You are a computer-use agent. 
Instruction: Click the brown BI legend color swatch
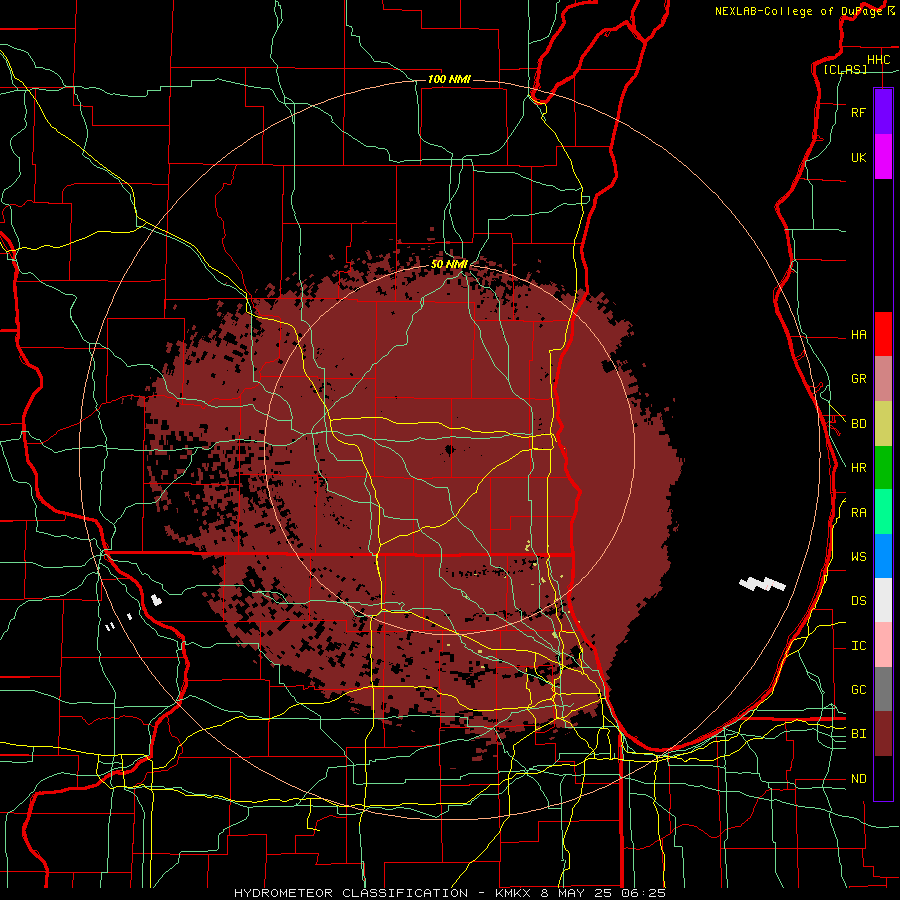[x=883, y=734]
